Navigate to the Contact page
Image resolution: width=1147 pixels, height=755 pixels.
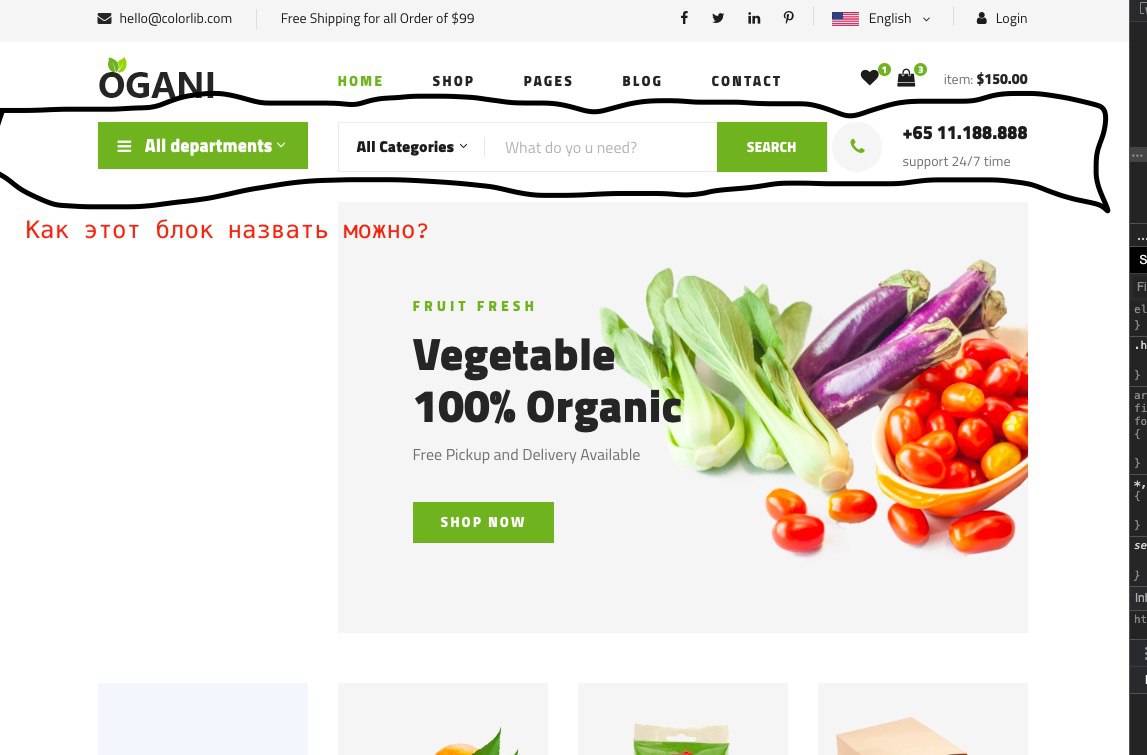746,81
